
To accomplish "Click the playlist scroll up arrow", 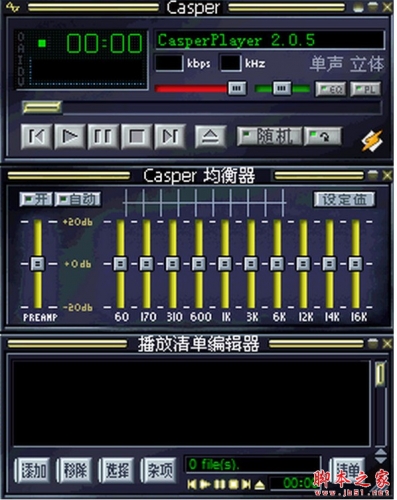I will coord(381,452).
